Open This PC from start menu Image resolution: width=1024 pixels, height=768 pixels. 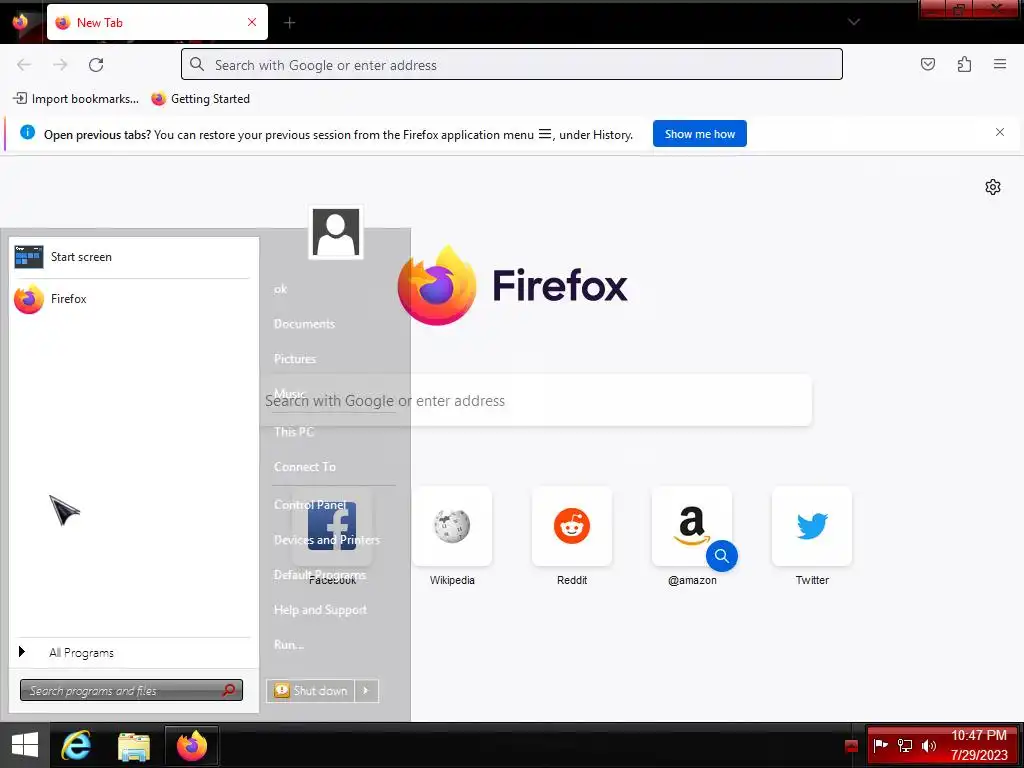(294, 432)
